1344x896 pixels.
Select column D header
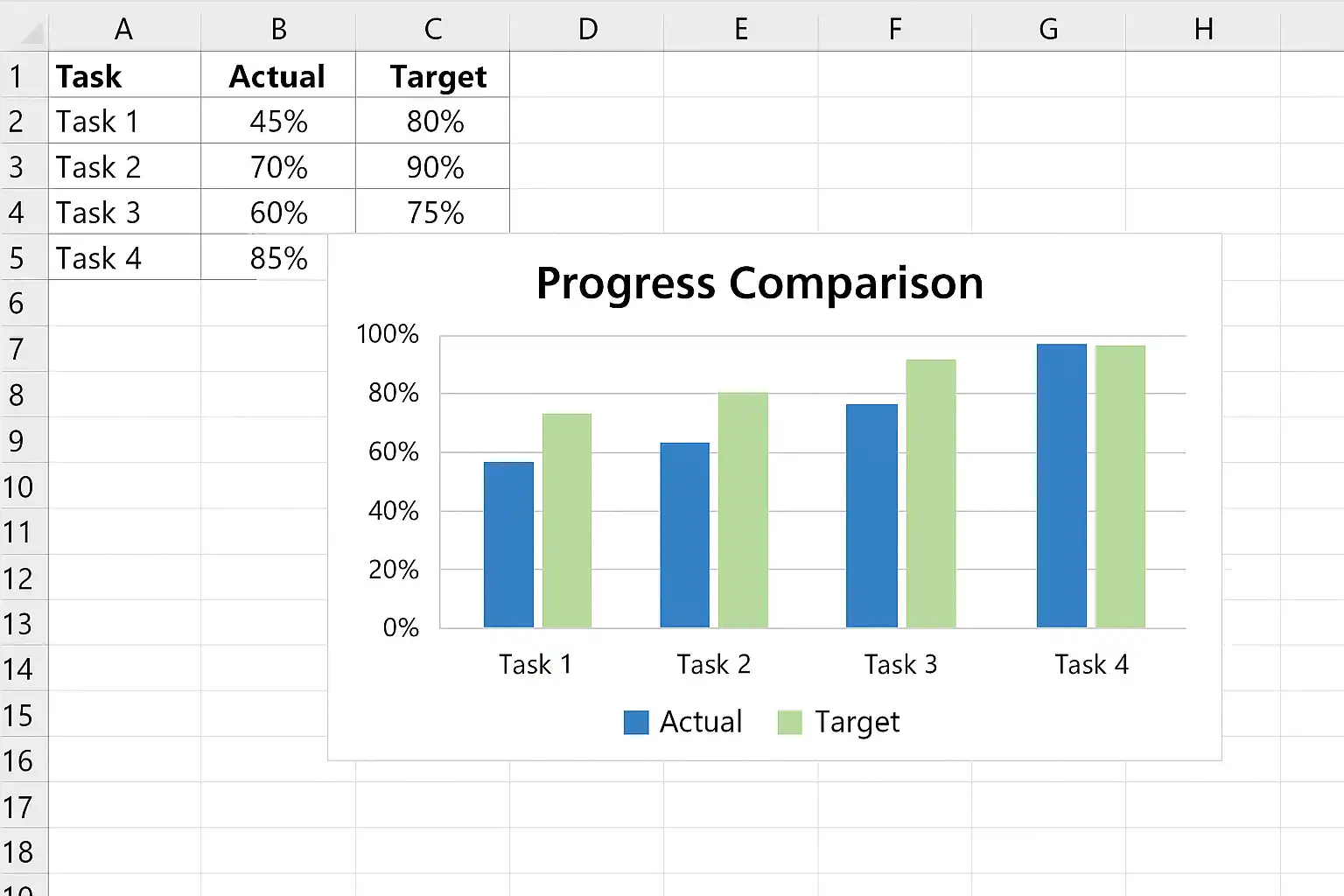click(x=587, y=30)
